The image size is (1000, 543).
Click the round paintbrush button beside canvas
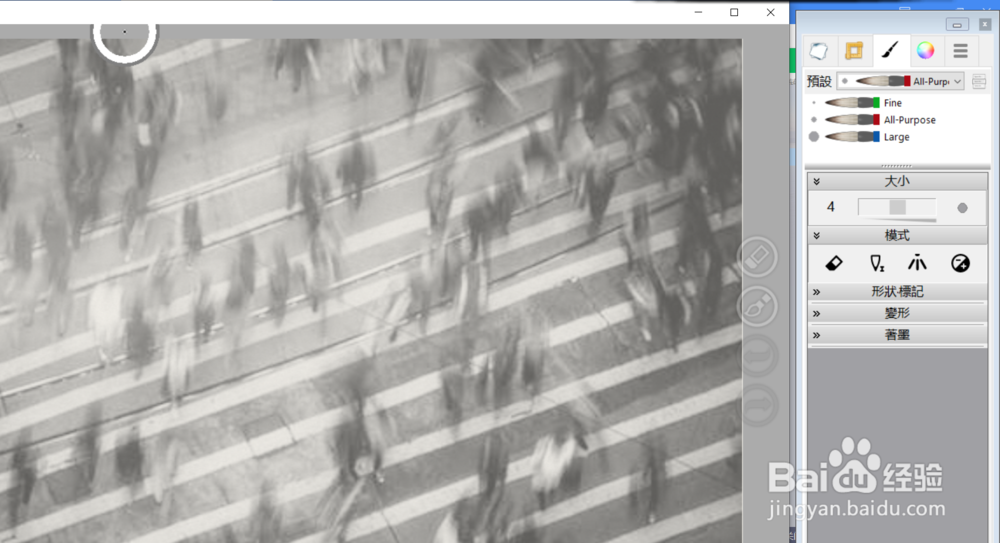[757, 307]
